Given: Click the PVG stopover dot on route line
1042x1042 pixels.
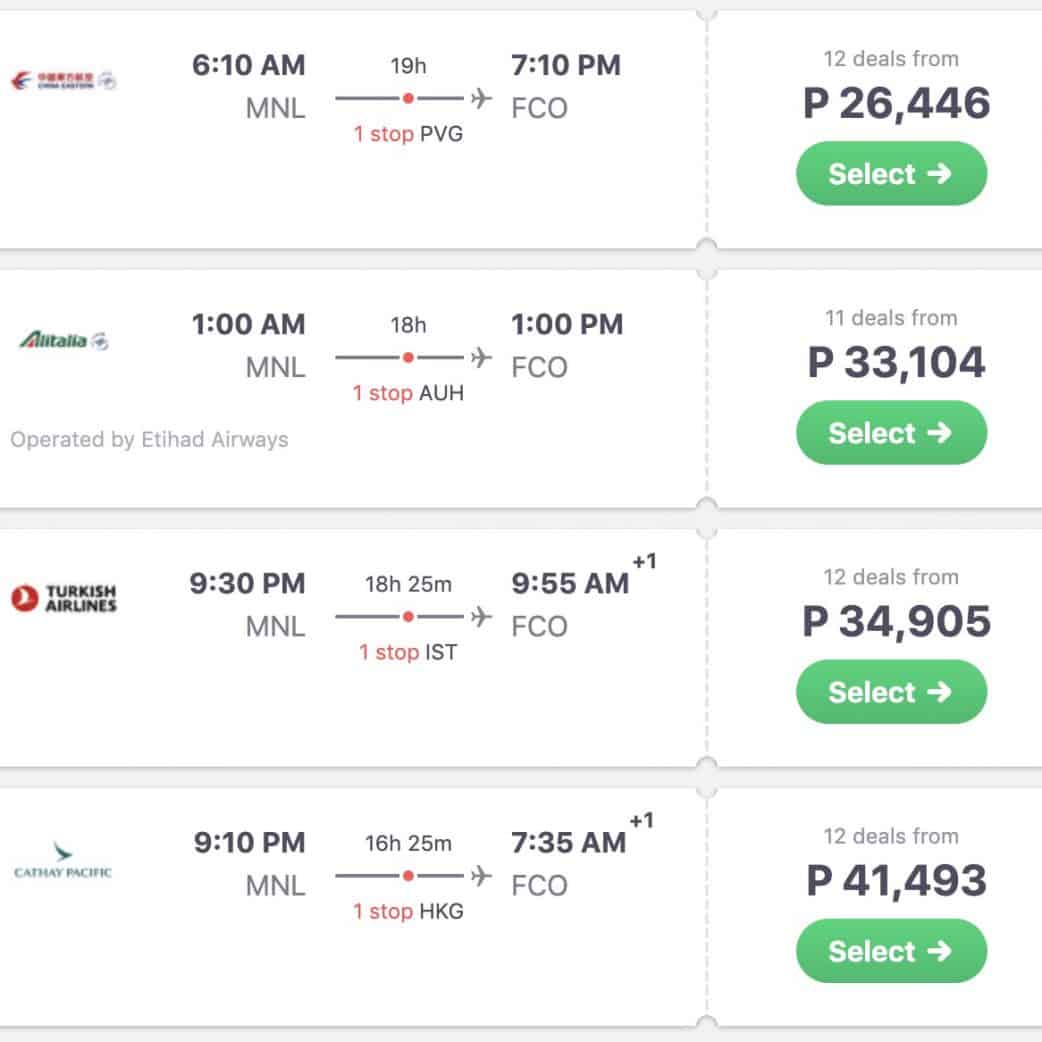Looking at the screenshot, I should tap(408, 98).
